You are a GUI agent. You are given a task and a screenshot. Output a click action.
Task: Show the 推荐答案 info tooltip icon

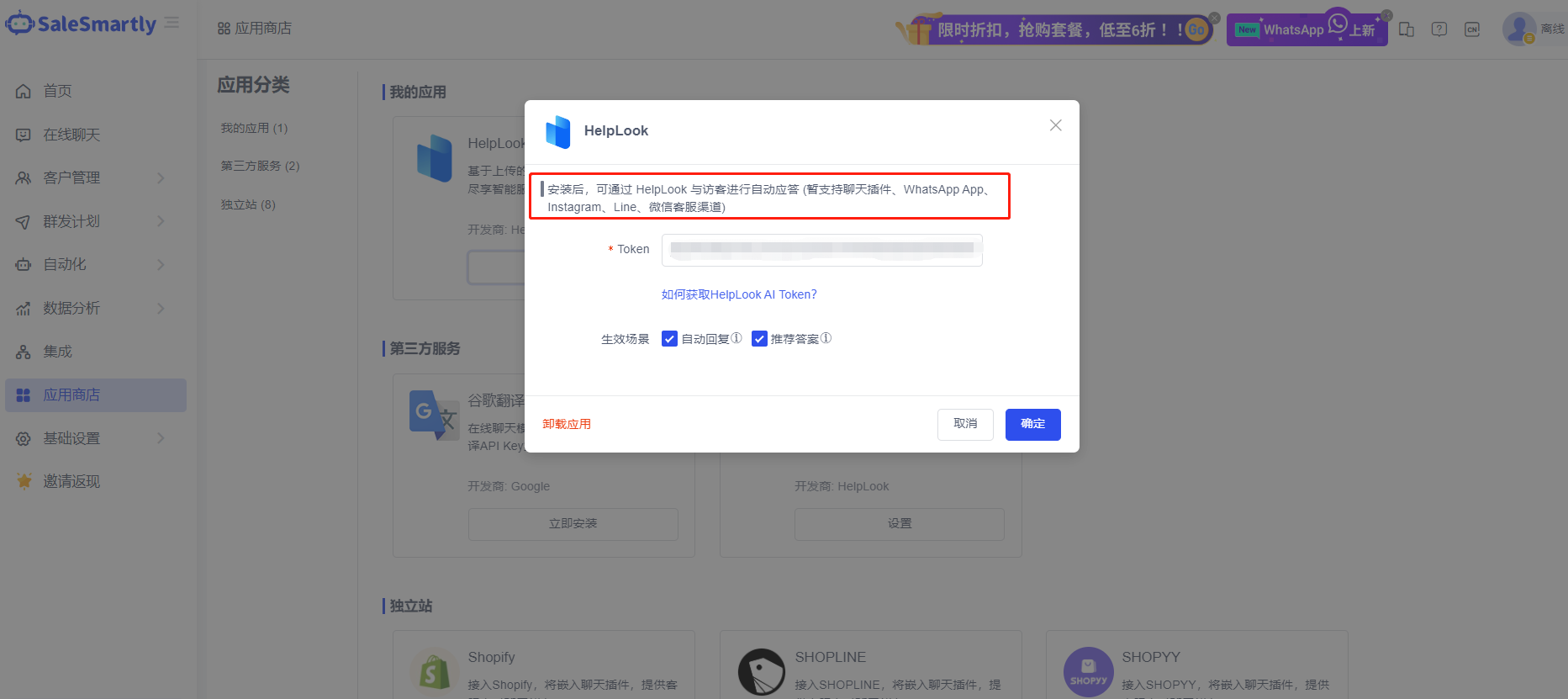pyautogui.click(x=826, y=338)
